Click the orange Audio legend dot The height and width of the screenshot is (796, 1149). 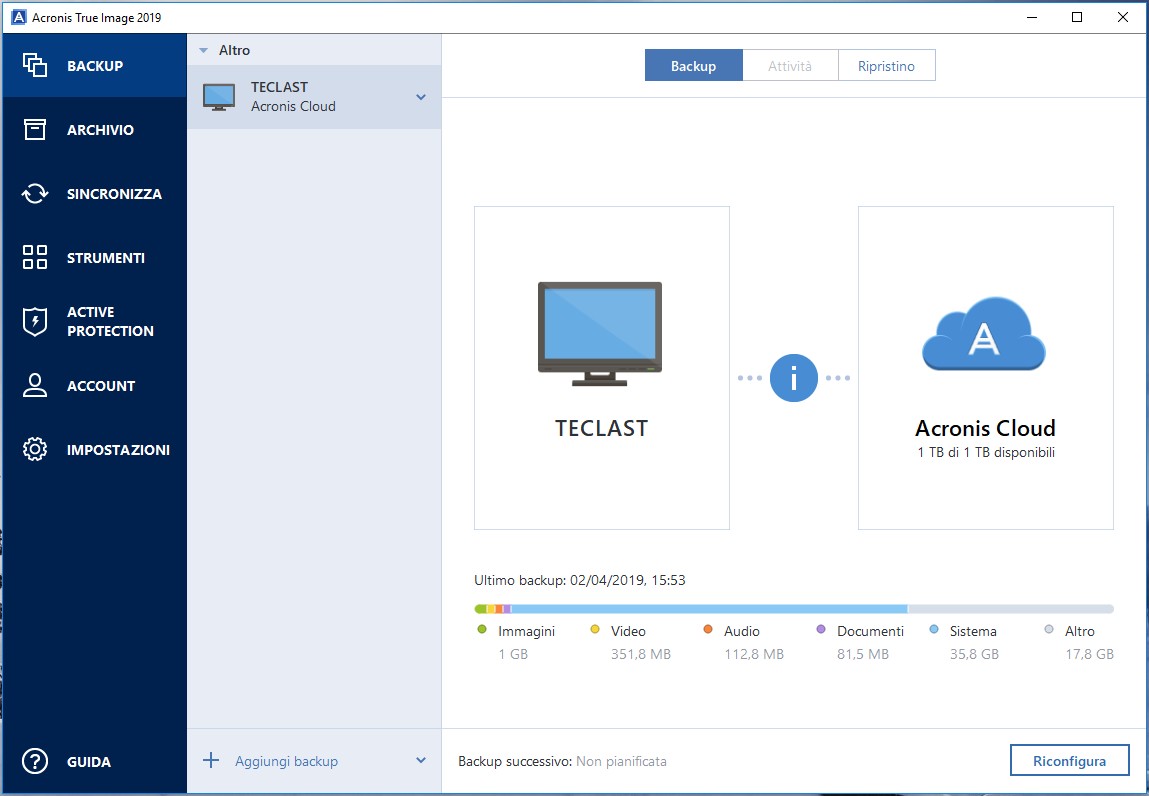(x=707, y=630)
